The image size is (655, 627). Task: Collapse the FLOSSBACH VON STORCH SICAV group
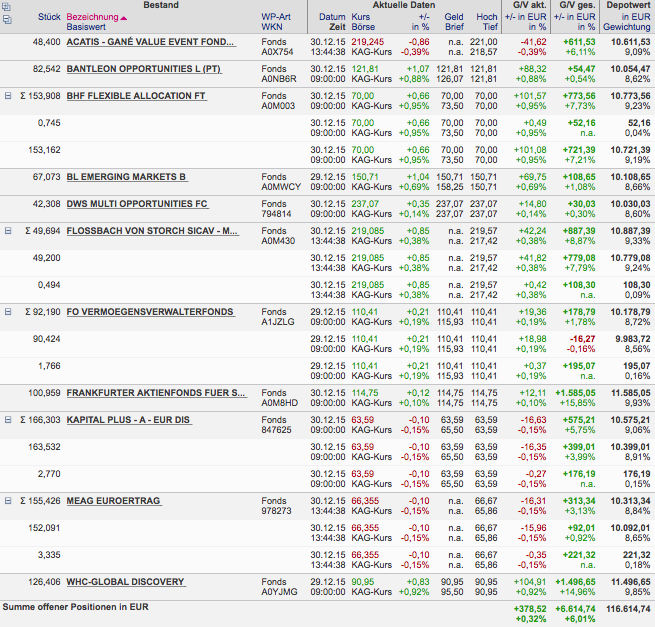coord(8,231)
